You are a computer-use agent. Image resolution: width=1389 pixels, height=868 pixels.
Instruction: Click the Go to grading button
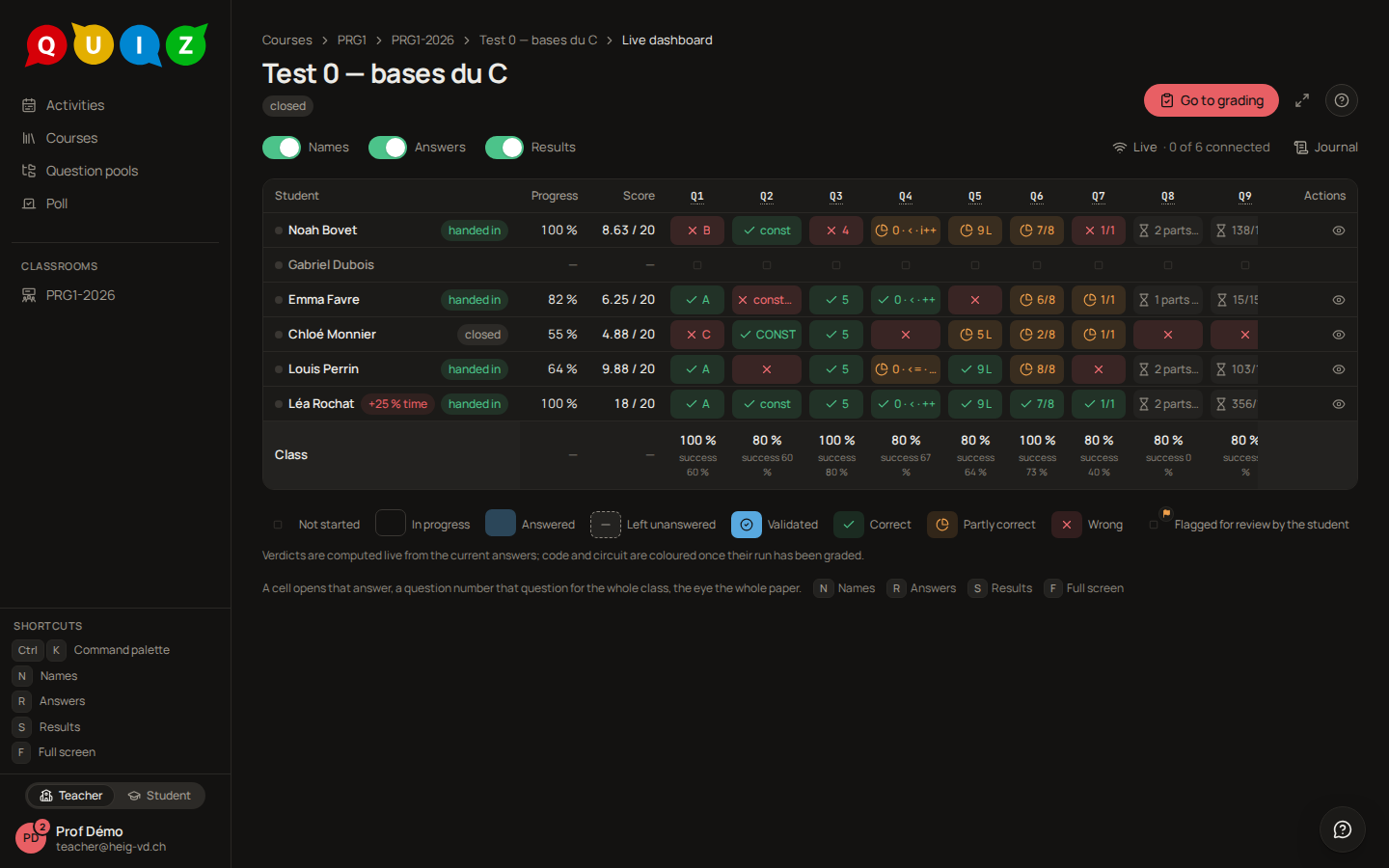(1212, 100)
